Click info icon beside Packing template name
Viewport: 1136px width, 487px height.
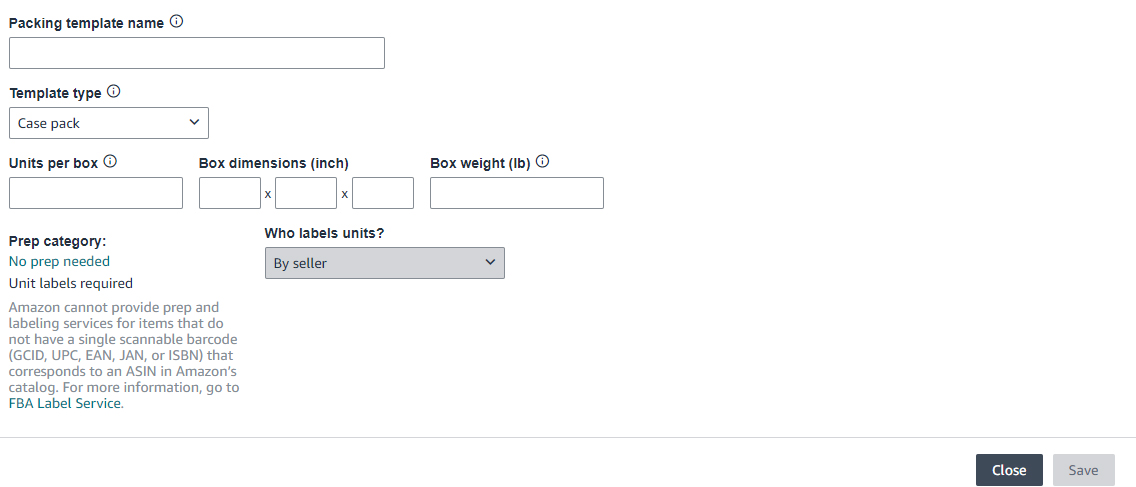click(x=176, y=22)
